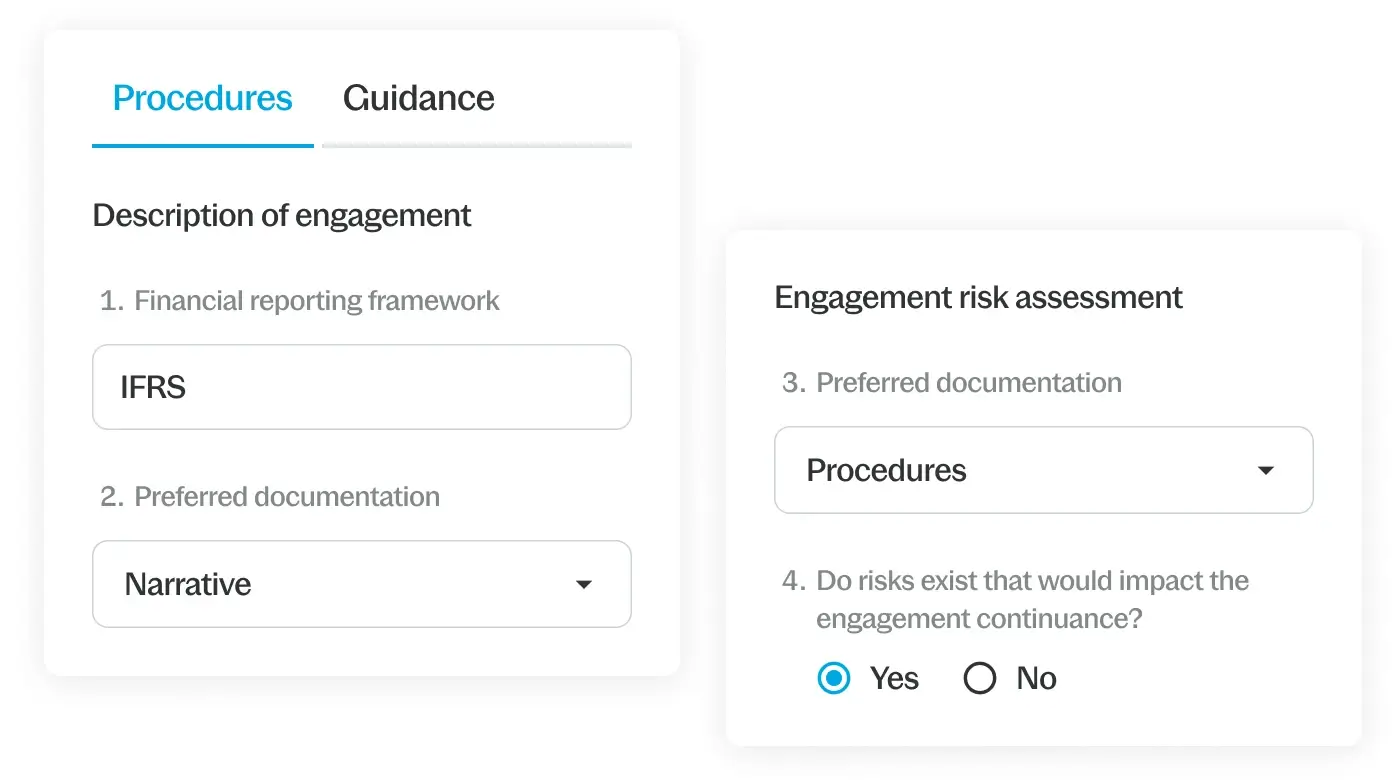1392x784 pixels.
Task: Click the 'No' text label
Action: coord(1036,679)
